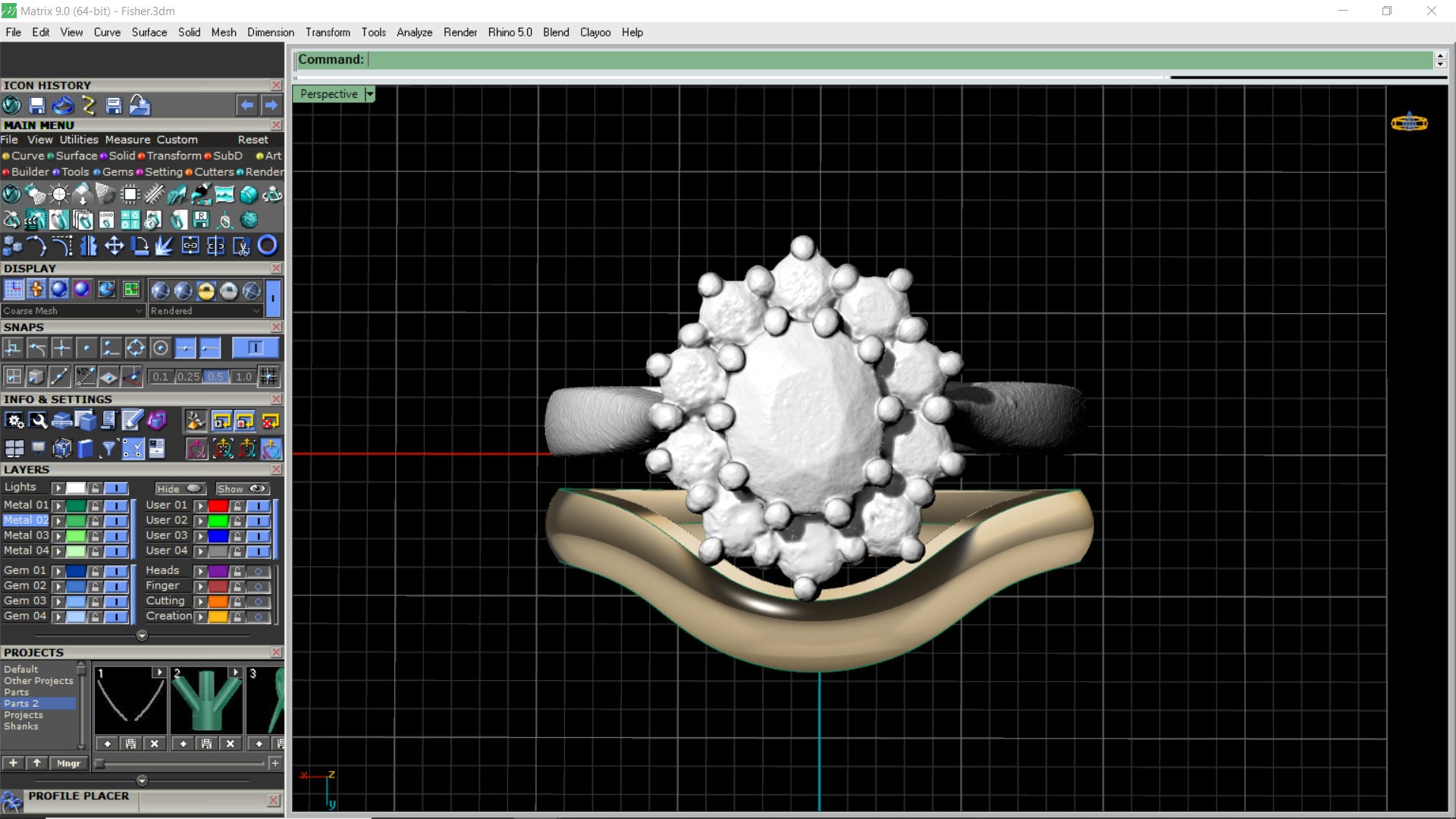Image resolution: width=1456 pixels, height=819 pixels.
Task: Toggle visibility of User 01 layer
Action: 258,506
